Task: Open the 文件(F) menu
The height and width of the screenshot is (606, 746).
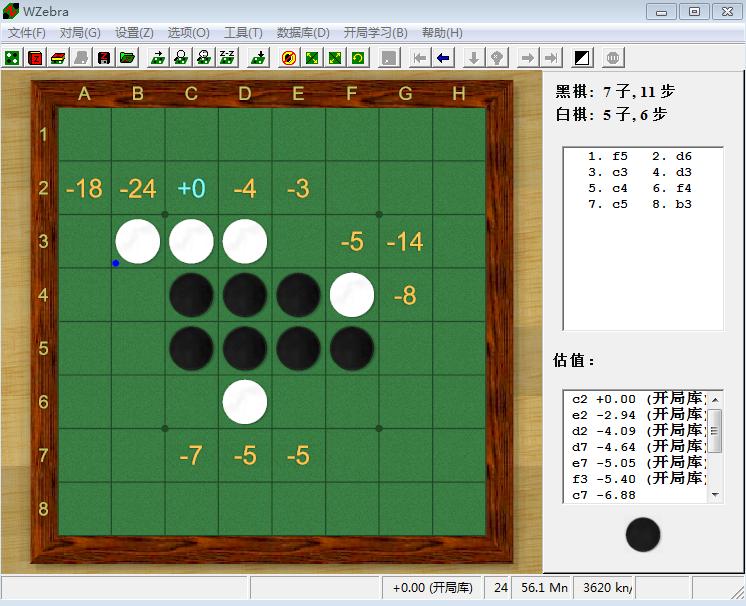Action: point(27,32)
